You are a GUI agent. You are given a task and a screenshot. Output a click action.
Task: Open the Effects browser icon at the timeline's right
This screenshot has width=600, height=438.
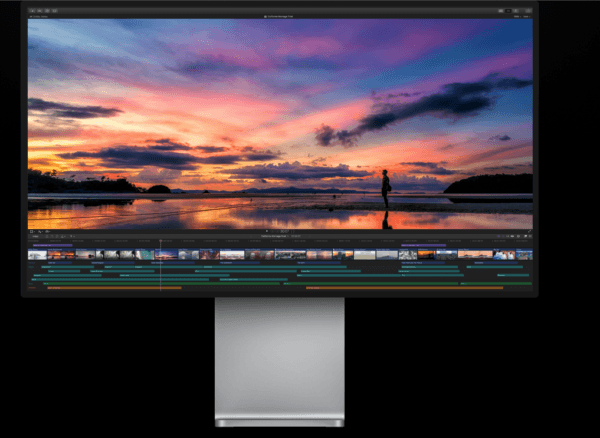pos(525,236)
